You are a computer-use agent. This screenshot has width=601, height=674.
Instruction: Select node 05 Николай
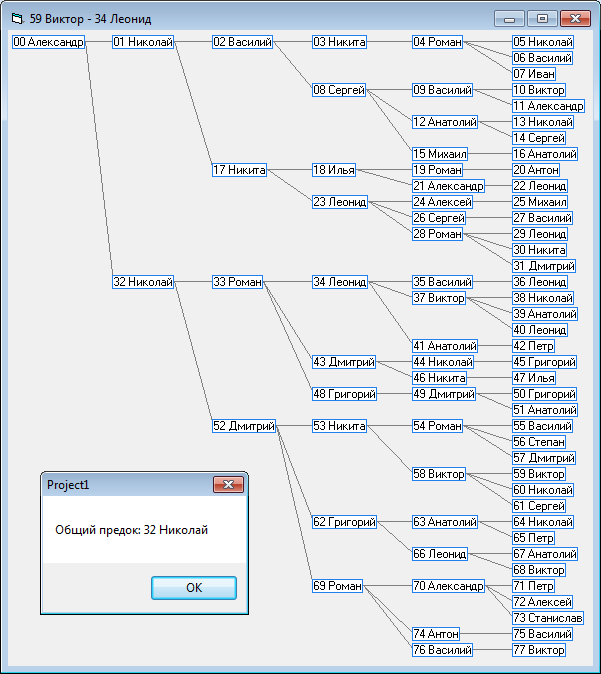coord(543,42)
